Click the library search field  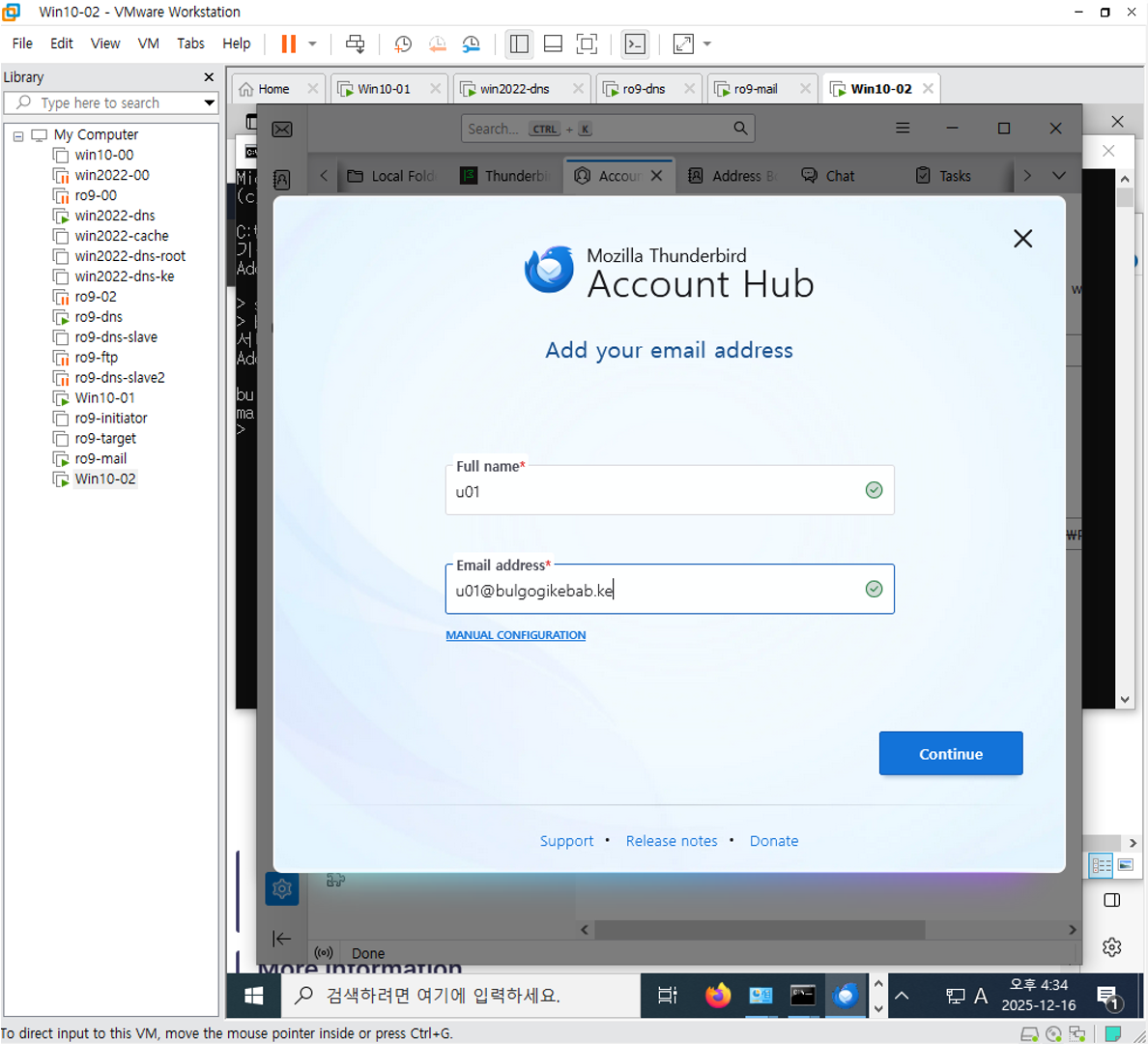pos(110,102)
